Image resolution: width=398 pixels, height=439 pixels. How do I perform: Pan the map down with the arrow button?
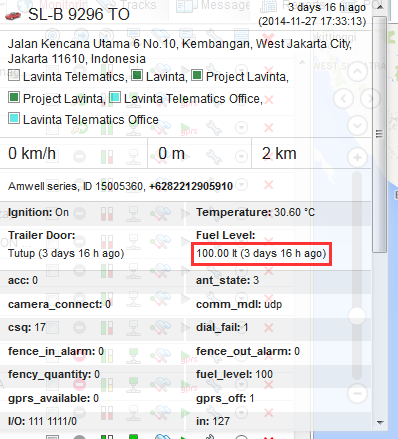(357, 126)
